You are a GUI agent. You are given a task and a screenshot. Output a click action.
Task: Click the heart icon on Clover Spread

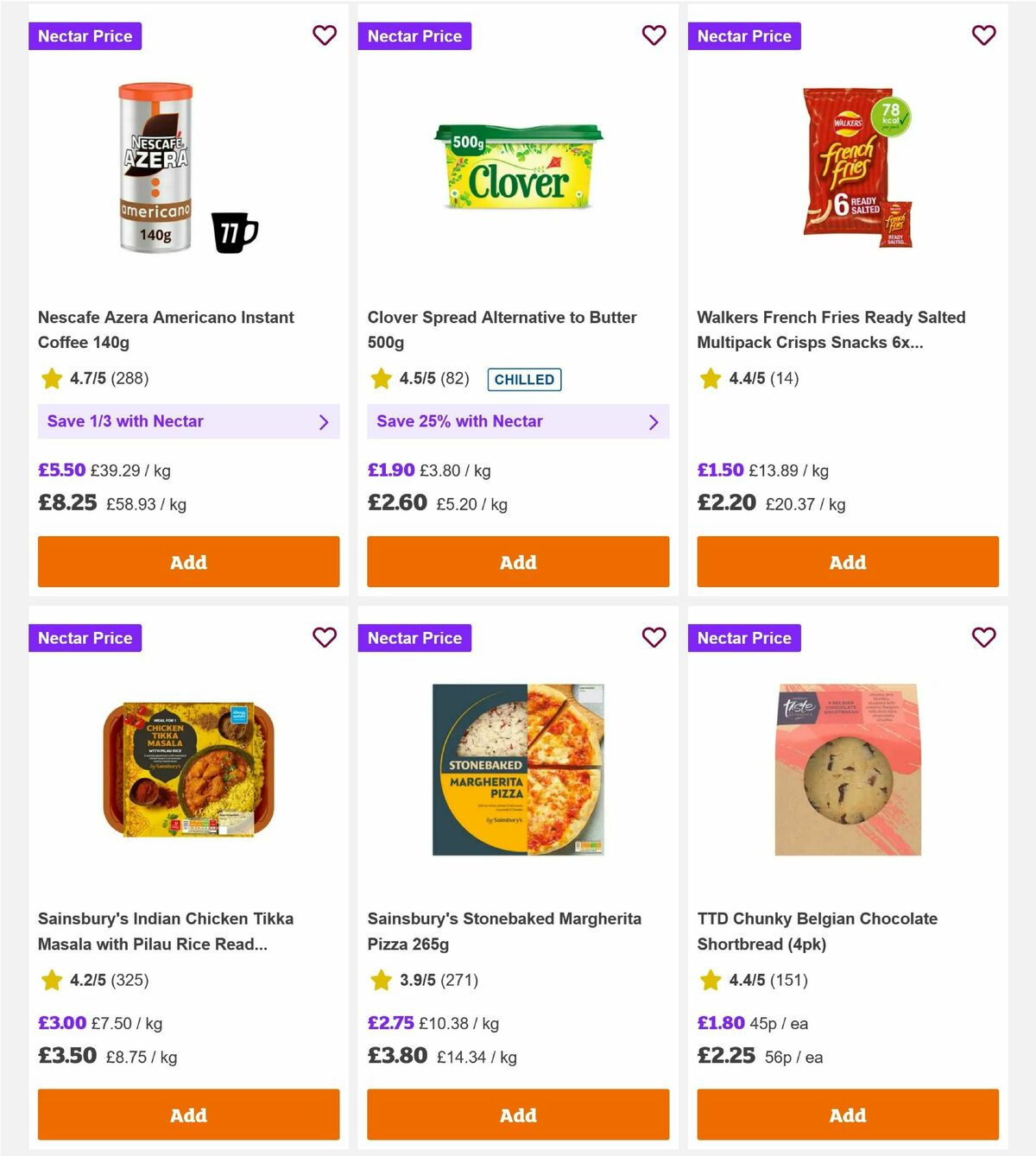click(x=654, y=35)
